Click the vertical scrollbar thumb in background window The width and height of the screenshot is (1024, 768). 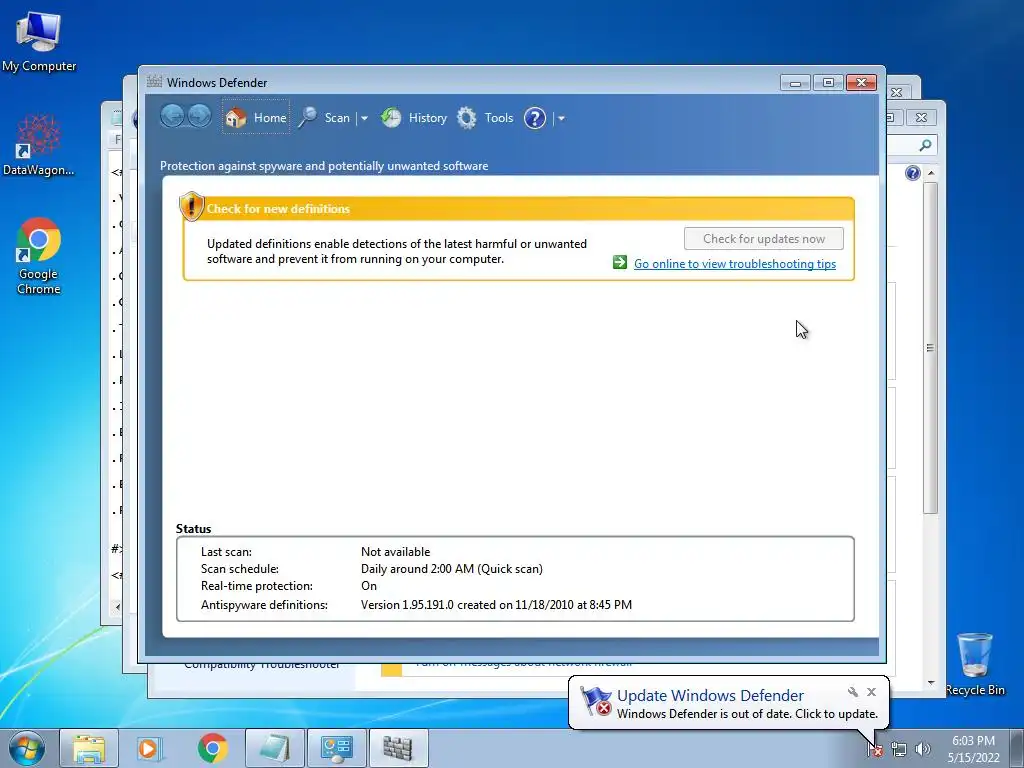click(931, 347)
